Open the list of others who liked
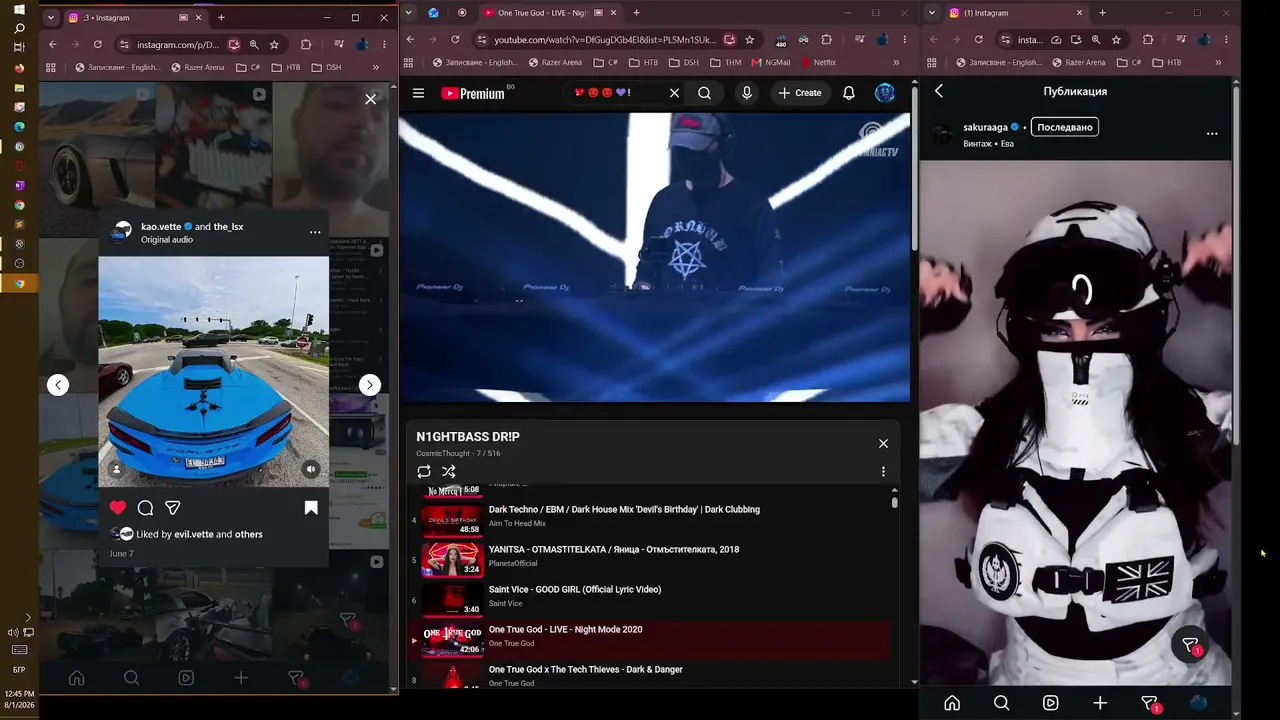The height and width of the screenshot is (720, 1280). tap(249, 535)
